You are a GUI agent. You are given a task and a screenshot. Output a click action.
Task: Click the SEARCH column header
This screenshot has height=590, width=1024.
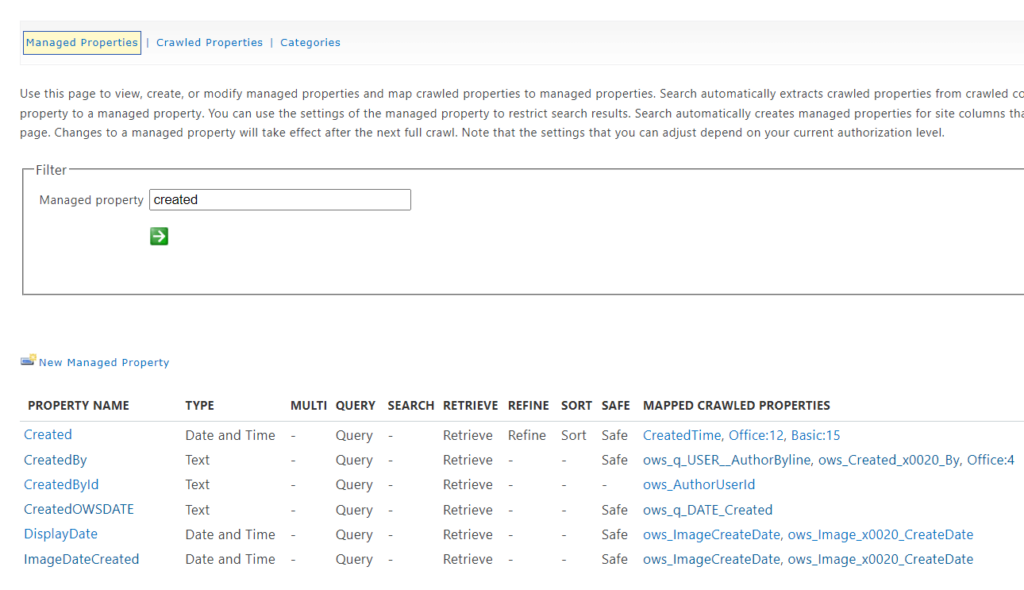tap(411, 406)
